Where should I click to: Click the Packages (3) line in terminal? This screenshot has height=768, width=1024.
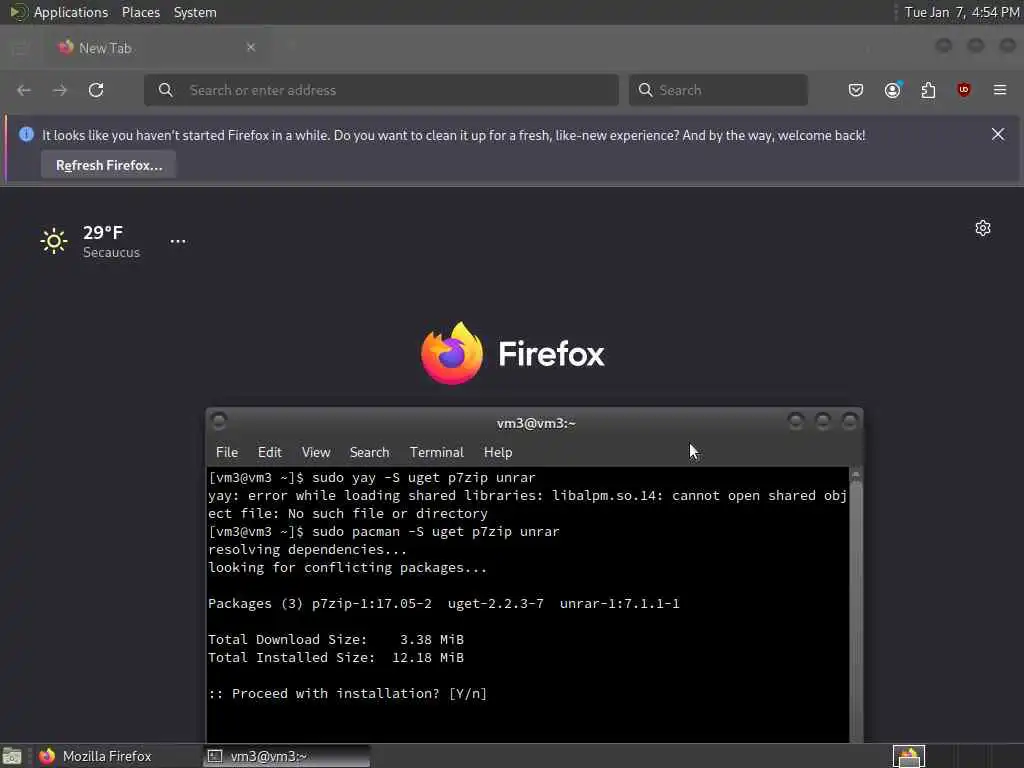[443, 603]
